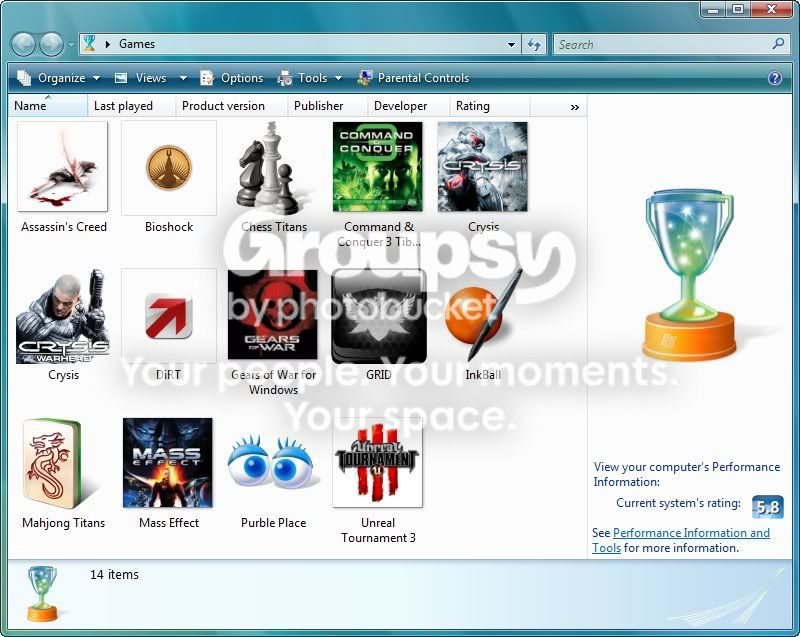Viewport: 800px width, 637px height.
Task: Expand the Views dropdown arrow
Action: (x=183, y=78)
